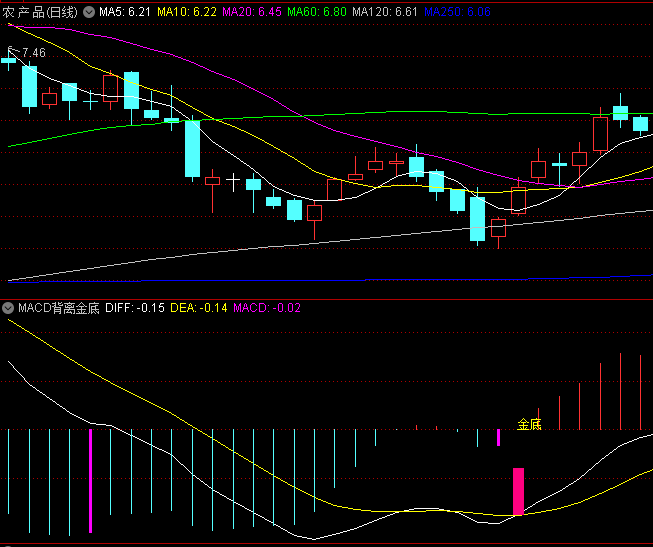
Task: Select the MA60: 6.80 label
Action: [x=317, y=12]
